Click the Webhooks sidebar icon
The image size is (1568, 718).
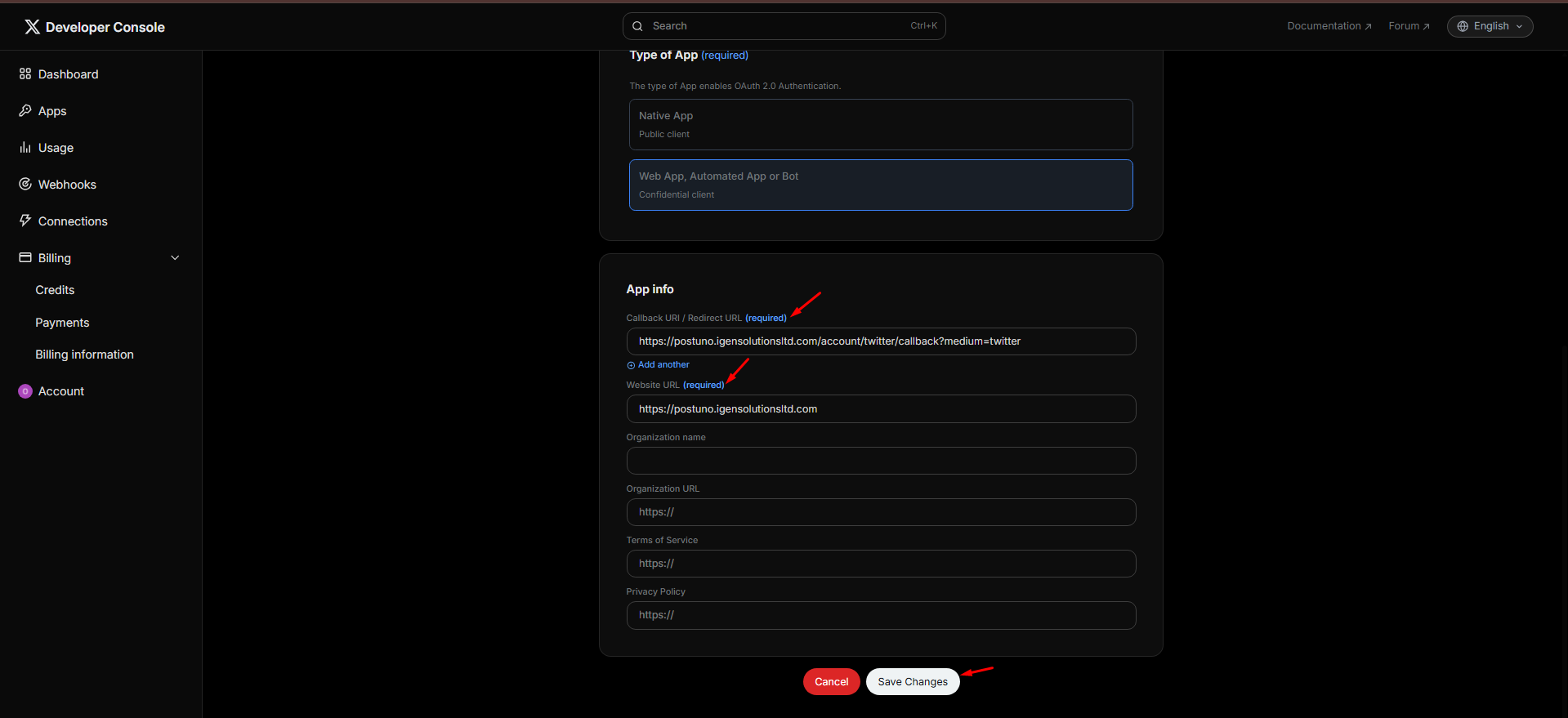coord(25,185)
